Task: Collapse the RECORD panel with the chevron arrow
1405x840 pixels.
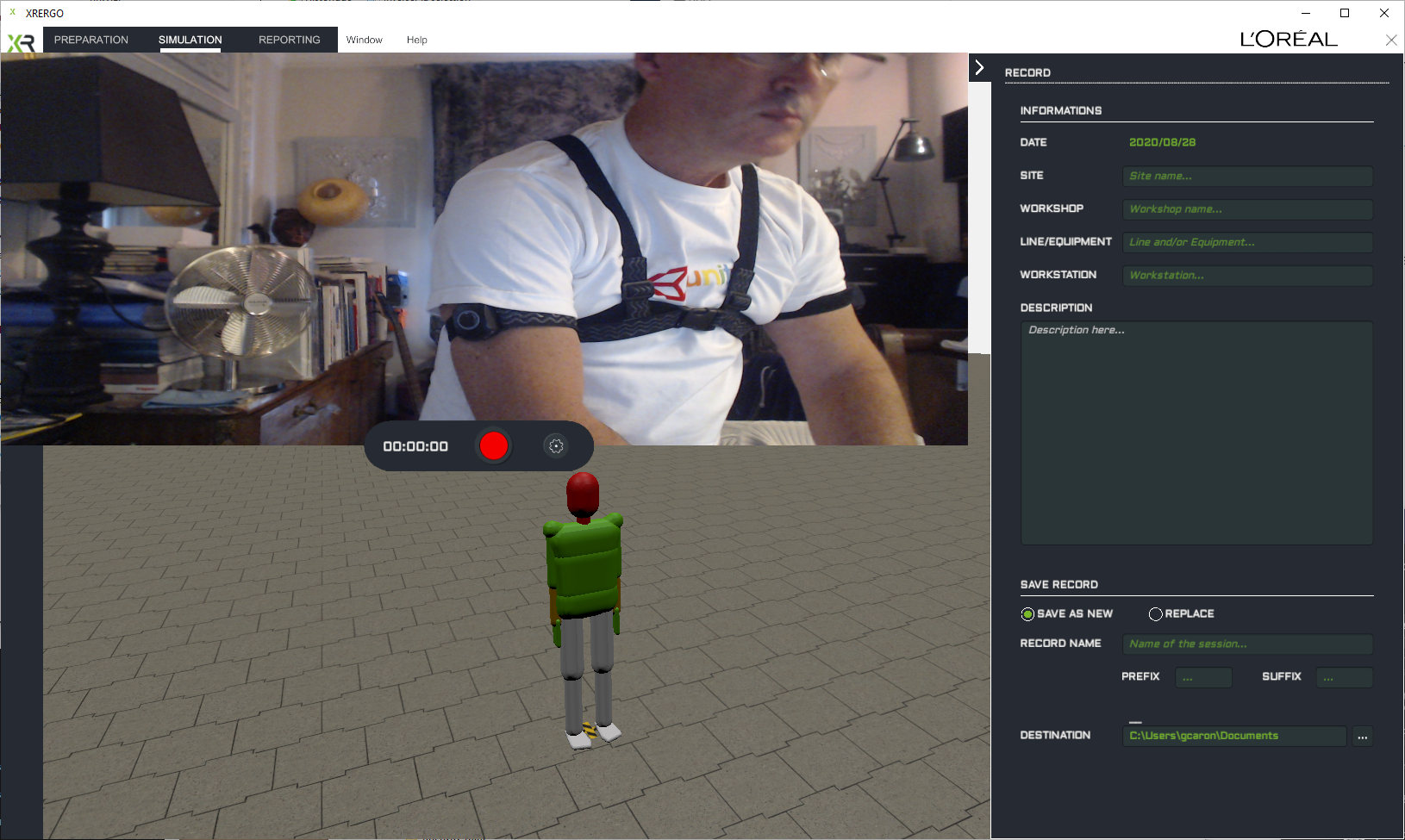Action: (980, 65)
